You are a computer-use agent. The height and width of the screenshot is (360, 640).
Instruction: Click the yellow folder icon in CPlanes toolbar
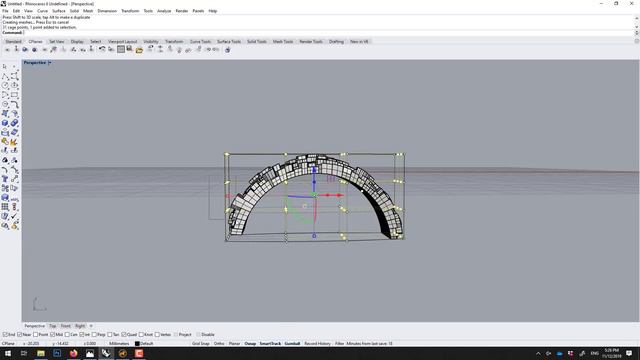pyautogui.click(x=139, y=50)
